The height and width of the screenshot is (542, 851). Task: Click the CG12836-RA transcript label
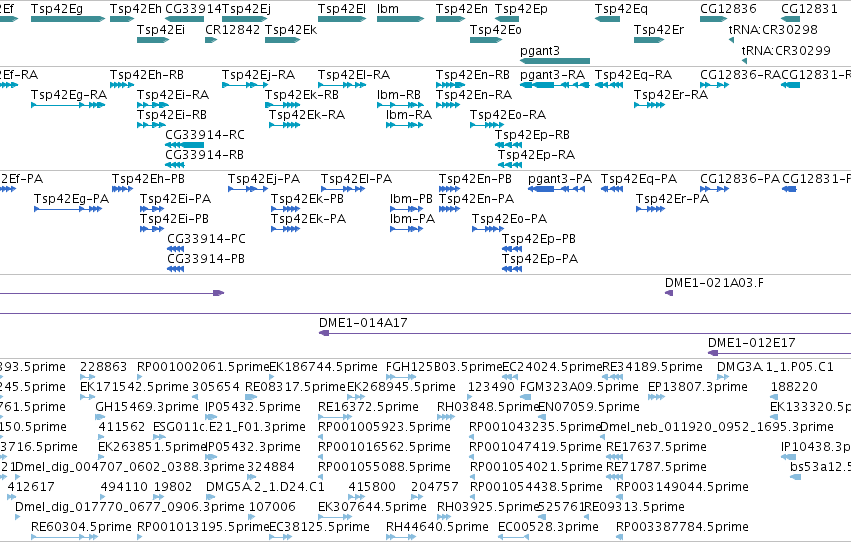[740, 75]
